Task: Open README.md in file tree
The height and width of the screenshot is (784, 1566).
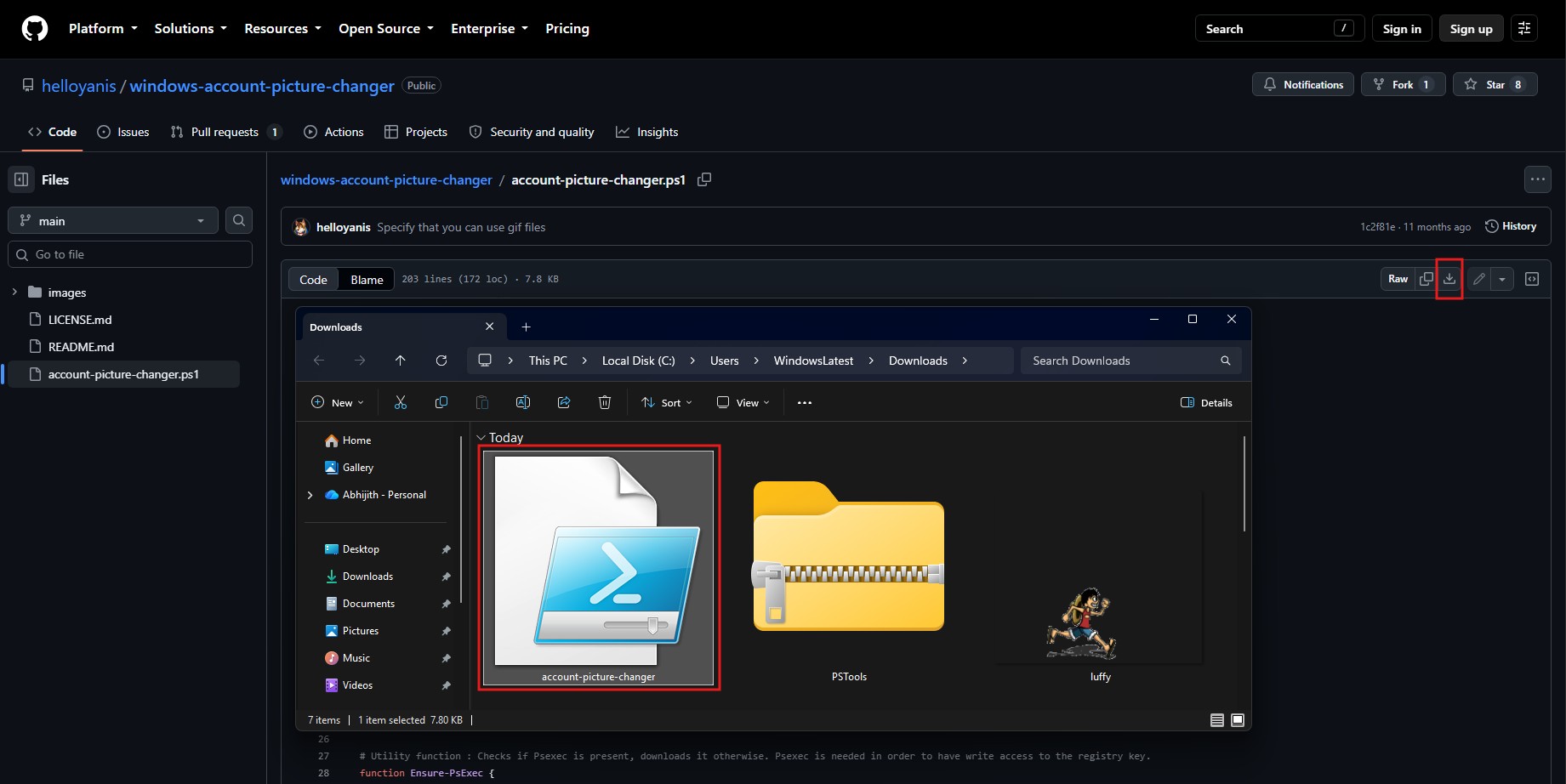Action: [x=81, y=347]
